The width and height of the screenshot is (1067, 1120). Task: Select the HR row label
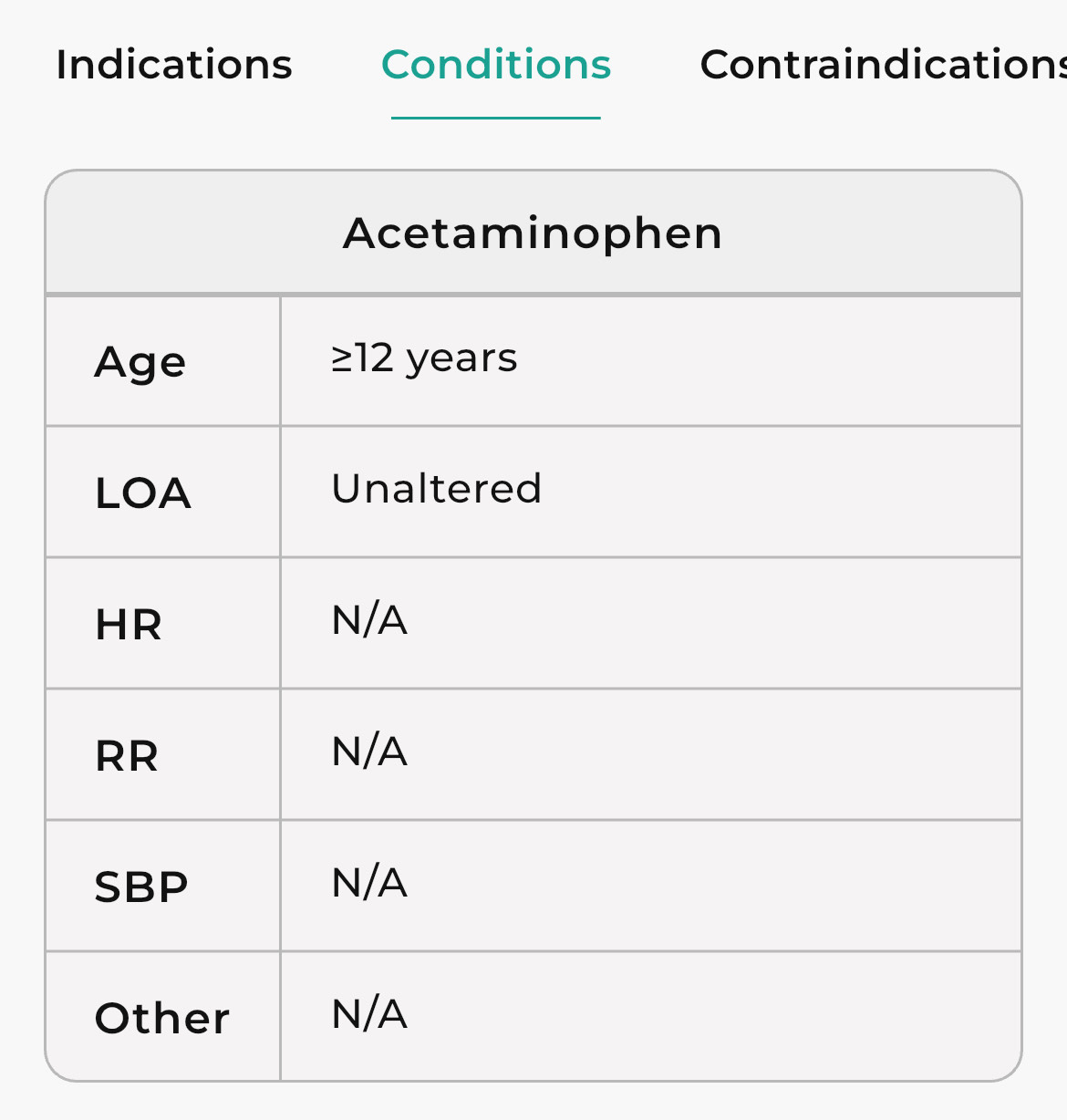129,625
